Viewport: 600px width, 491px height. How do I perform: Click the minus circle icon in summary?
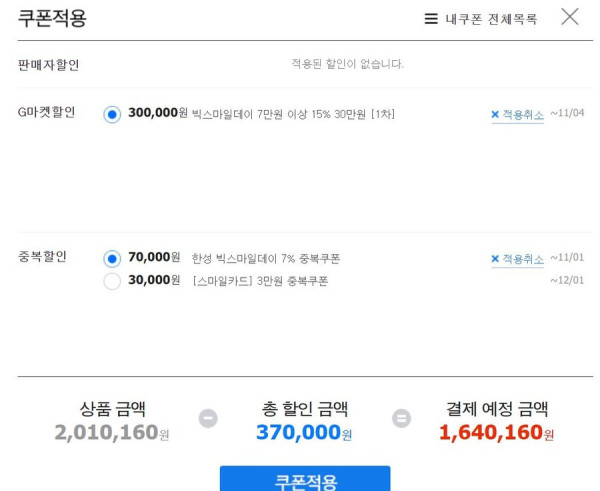[x=208, y=418]
